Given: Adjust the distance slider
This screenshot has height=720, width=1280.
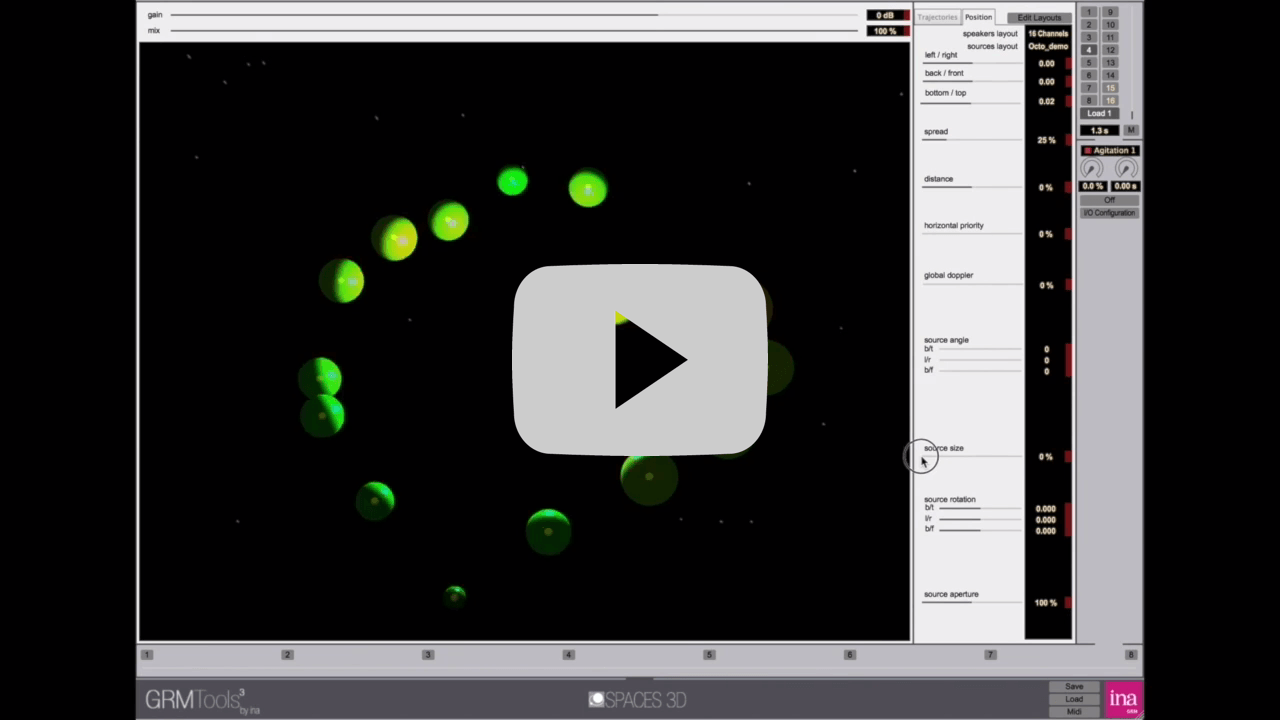Looking at the screenshot, I should [x=972, y=187].
